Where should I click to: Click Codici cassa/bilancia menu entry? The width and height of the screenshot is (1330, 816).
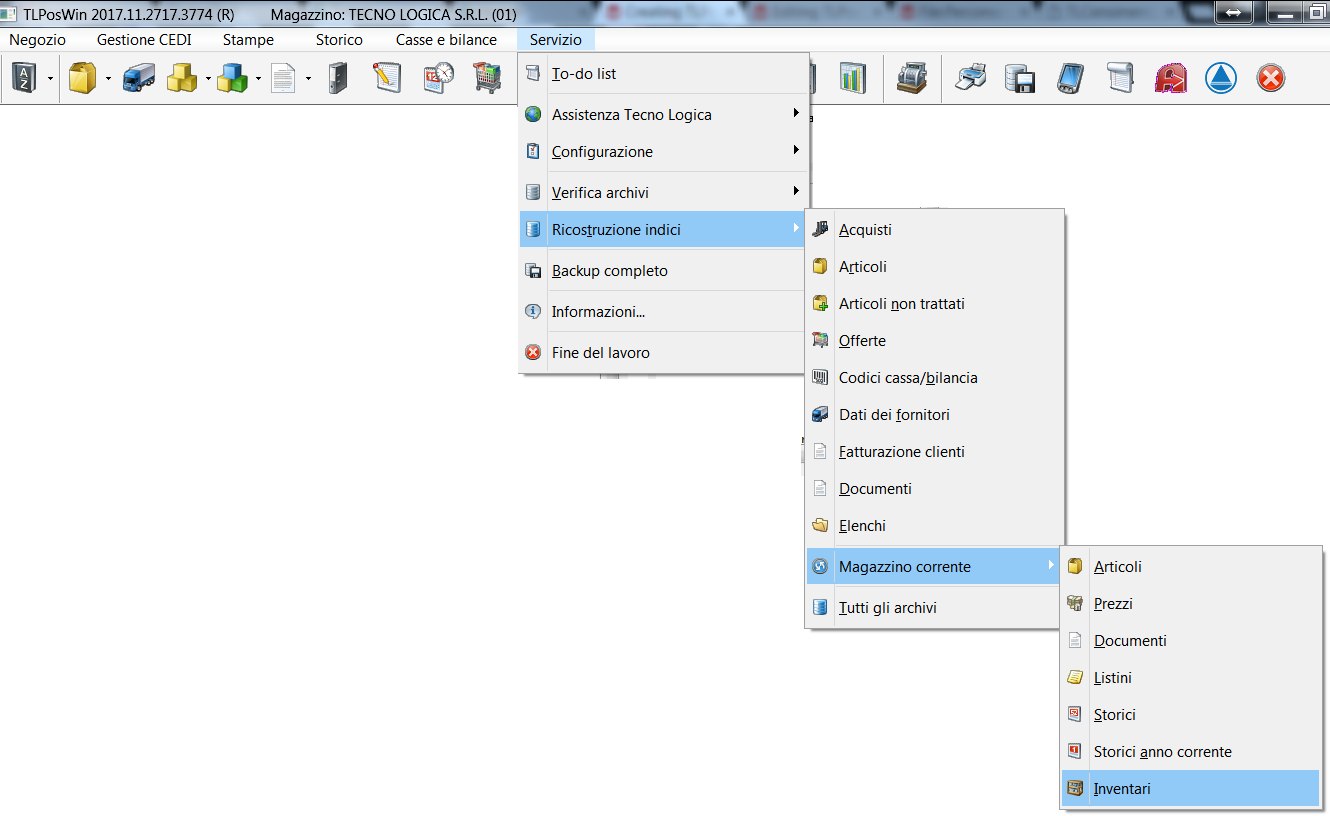tap(907, 378)
